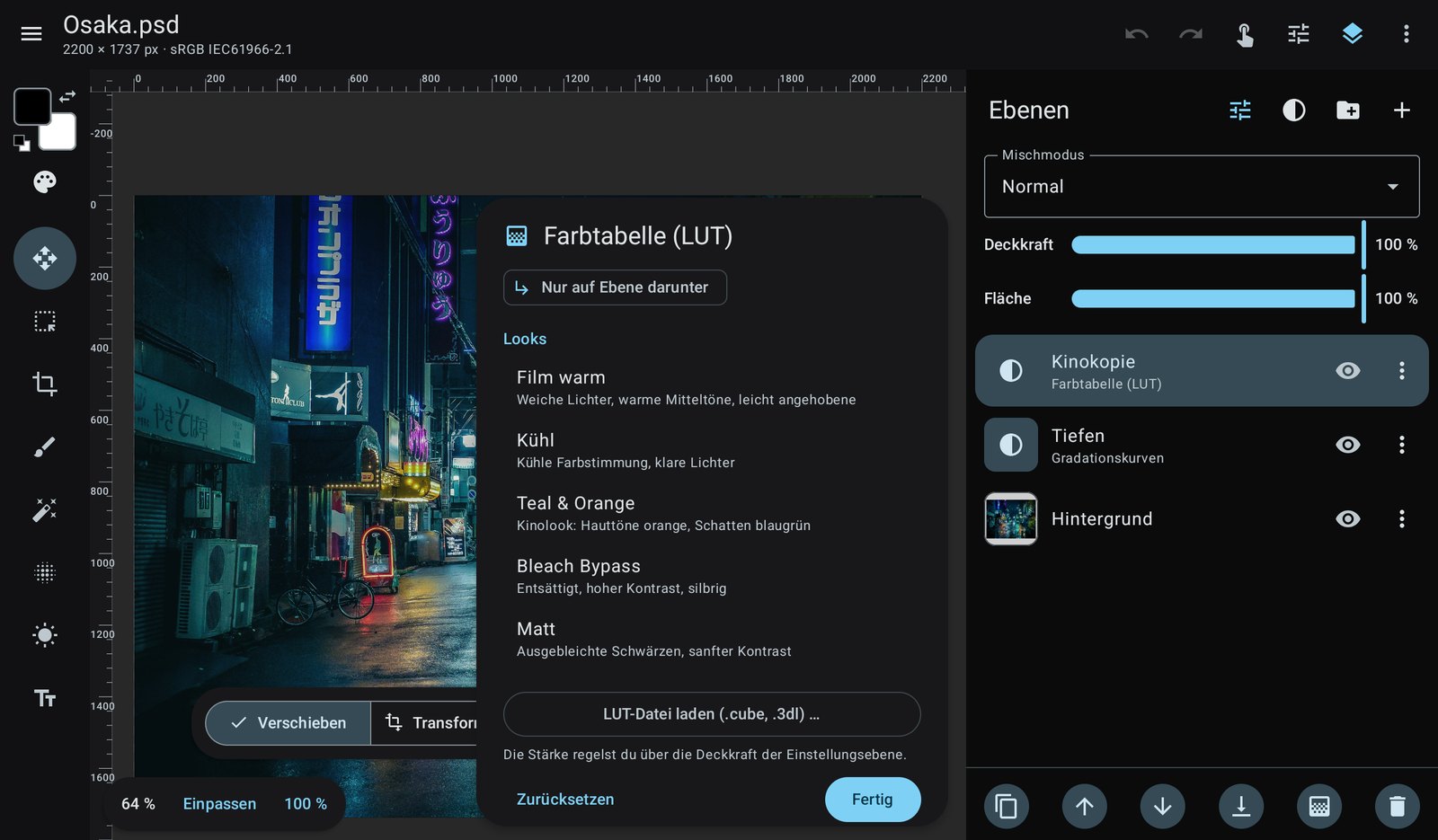
Task: Click 'LUT-Datei laden' button
Action: [x=712, y=714]
